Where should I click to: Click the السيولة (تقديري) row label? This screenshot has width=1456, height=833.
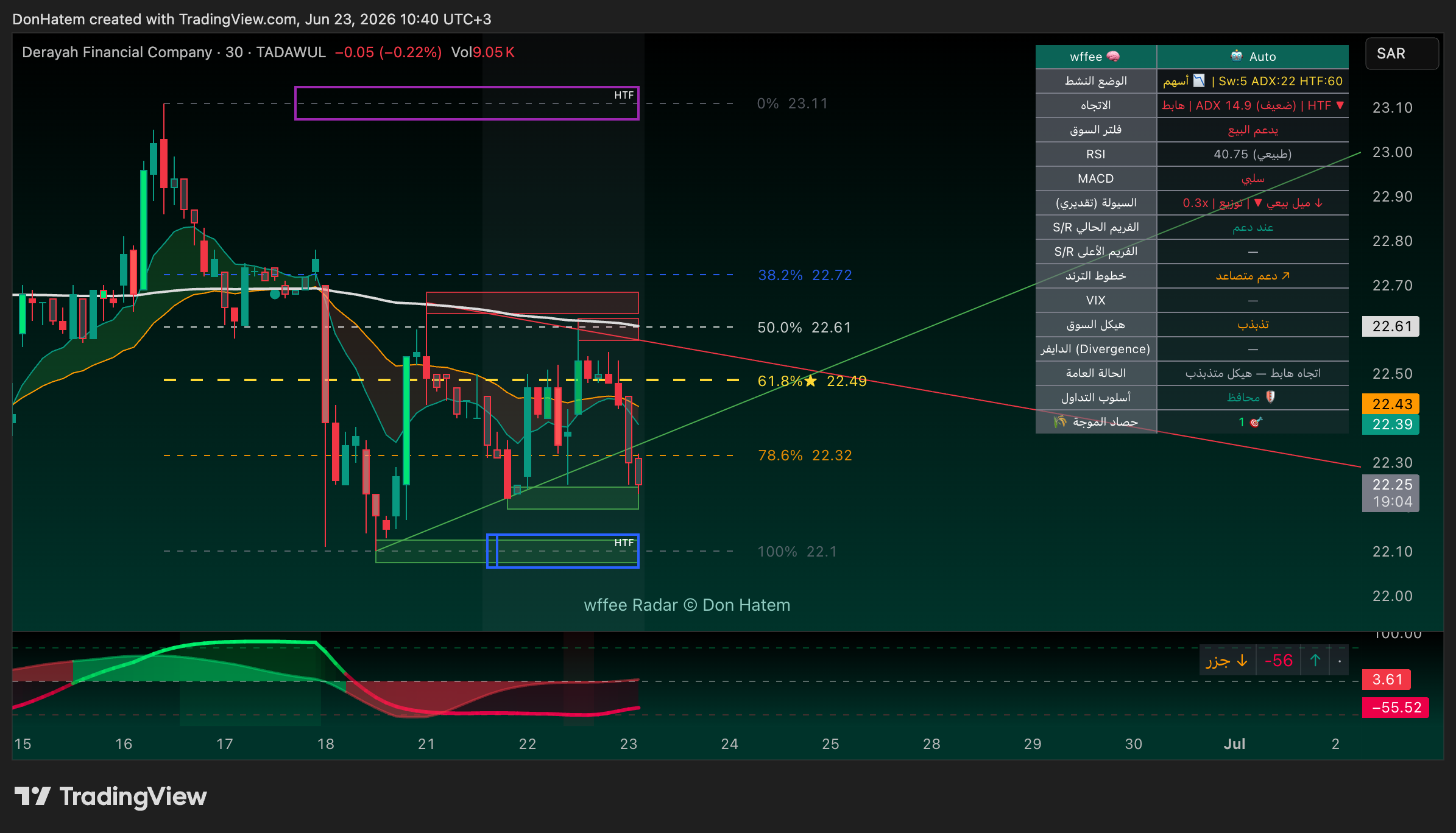click(1096, 203)
